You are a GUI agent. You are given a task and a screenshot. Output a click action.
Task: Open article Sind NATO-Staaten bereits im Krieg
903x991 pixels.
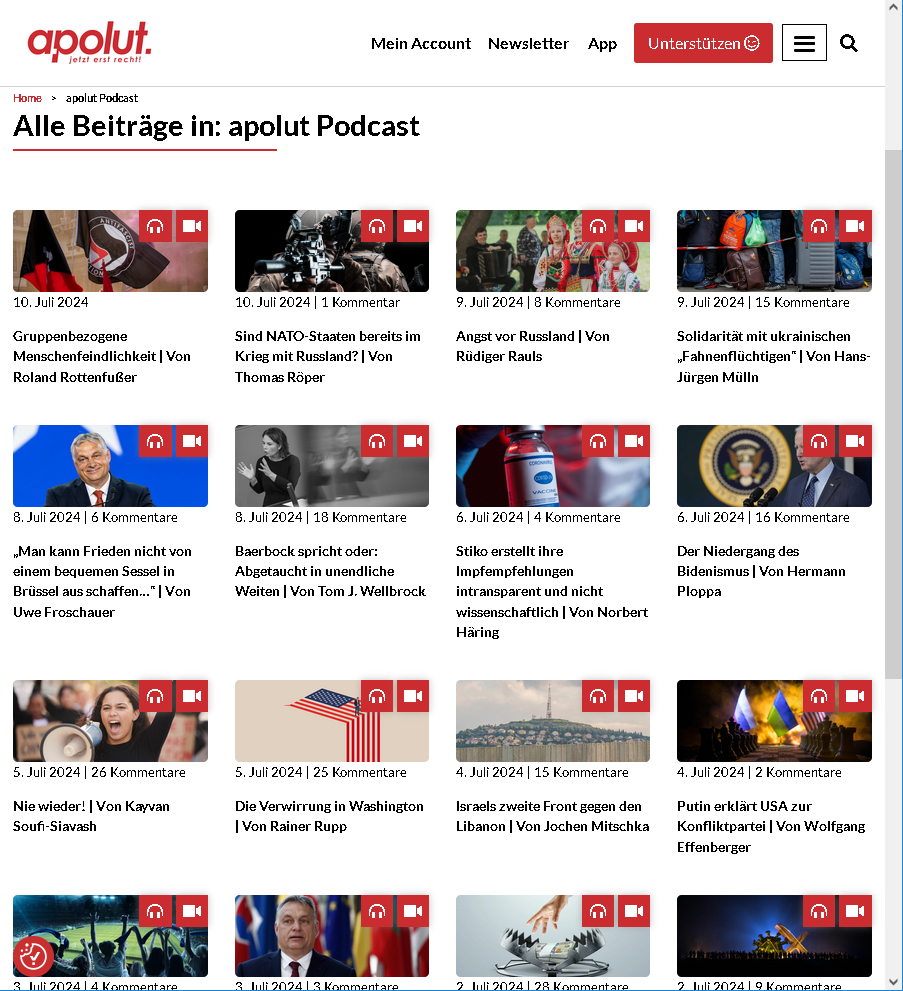point(327,356)
